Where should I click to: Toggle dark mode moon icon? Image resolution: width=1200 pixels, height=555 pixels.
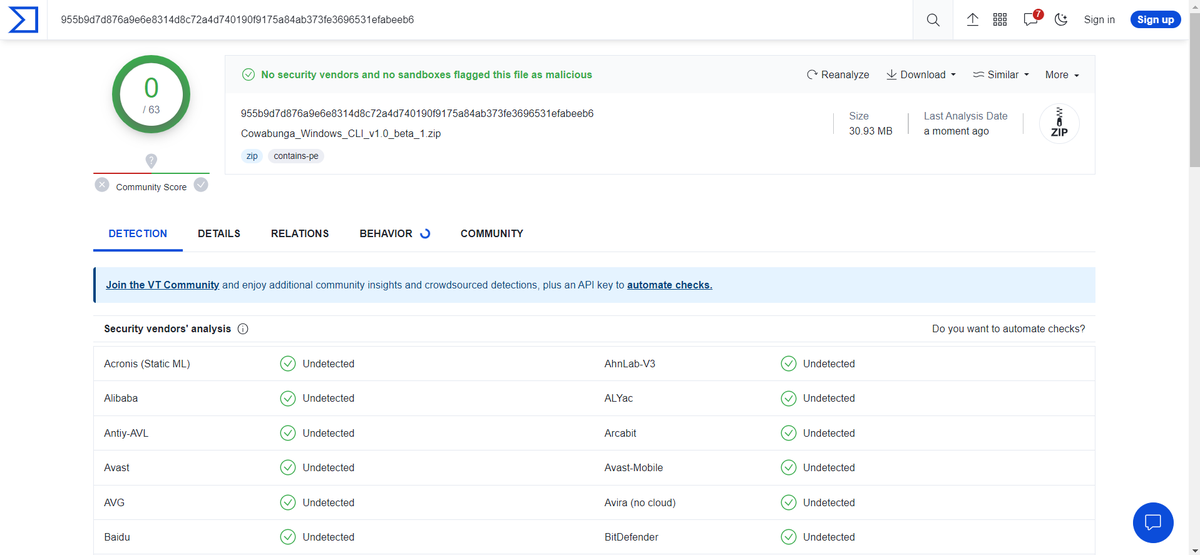1062,20
